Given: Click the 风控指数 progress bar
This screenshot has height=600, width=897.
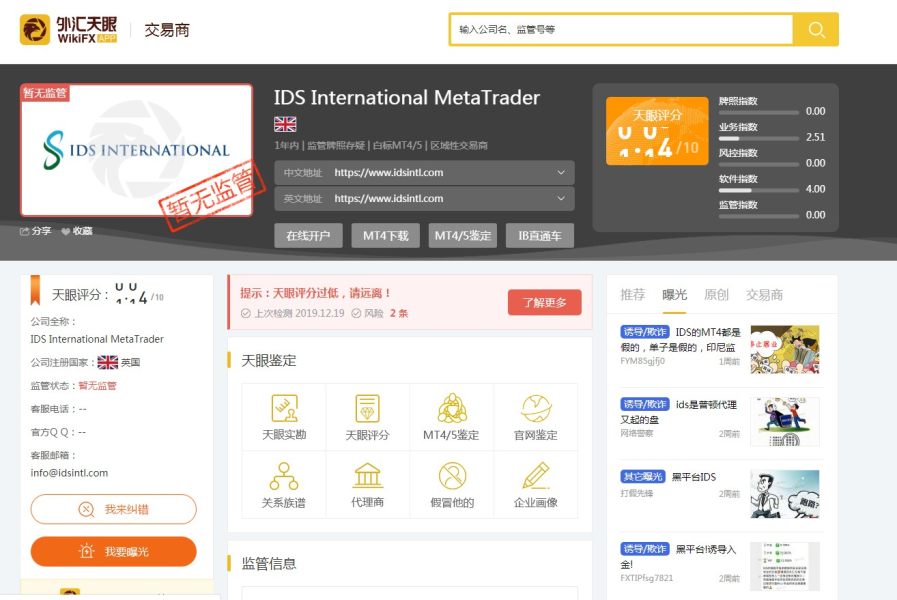Looking at the screenshot, I should pos(759,164).
